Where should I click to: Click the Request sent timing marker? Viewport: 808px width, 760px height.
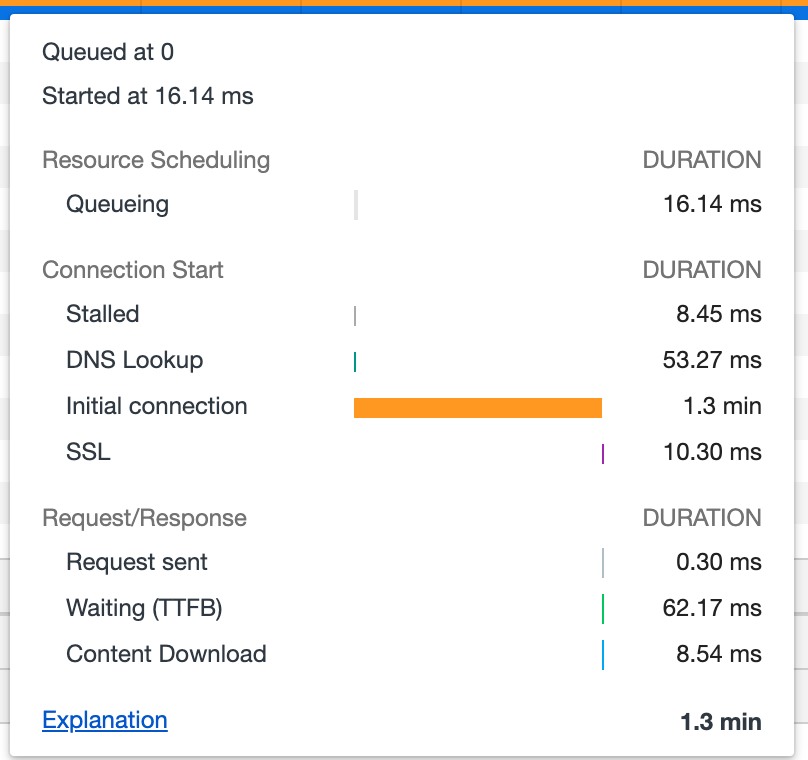[x=603, y=562]
